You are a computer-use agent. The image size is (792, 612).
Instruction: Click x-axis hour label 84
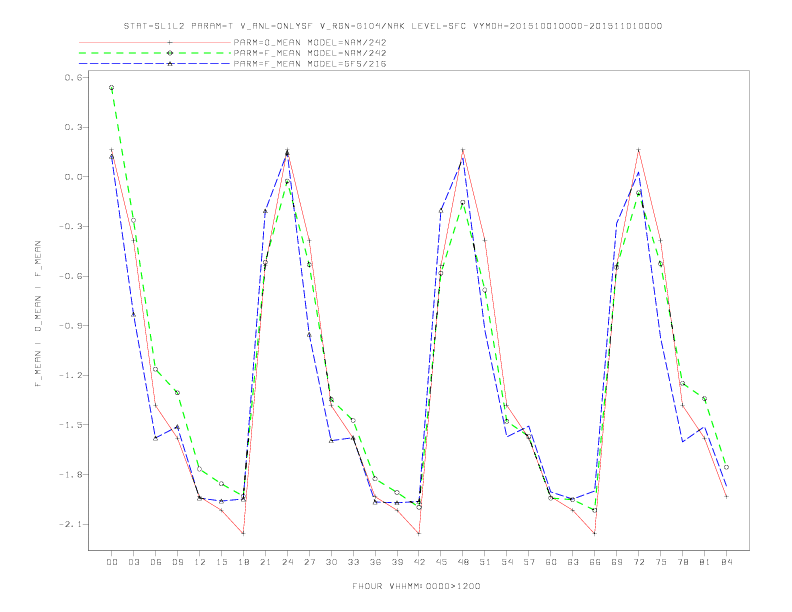(x=727, y=562)
